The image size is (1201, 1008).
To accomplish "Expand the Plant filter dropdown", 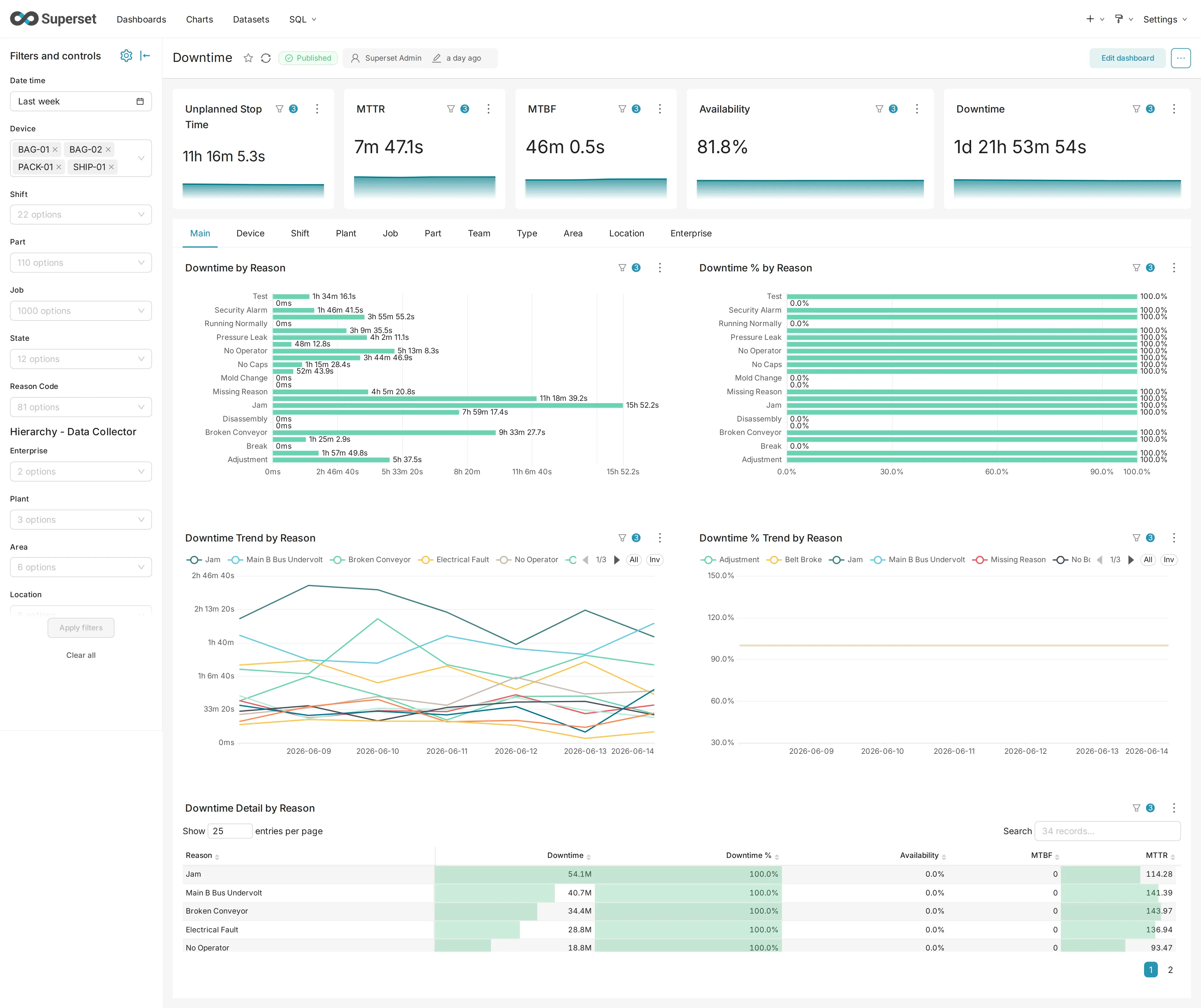I will pos(81,519).
